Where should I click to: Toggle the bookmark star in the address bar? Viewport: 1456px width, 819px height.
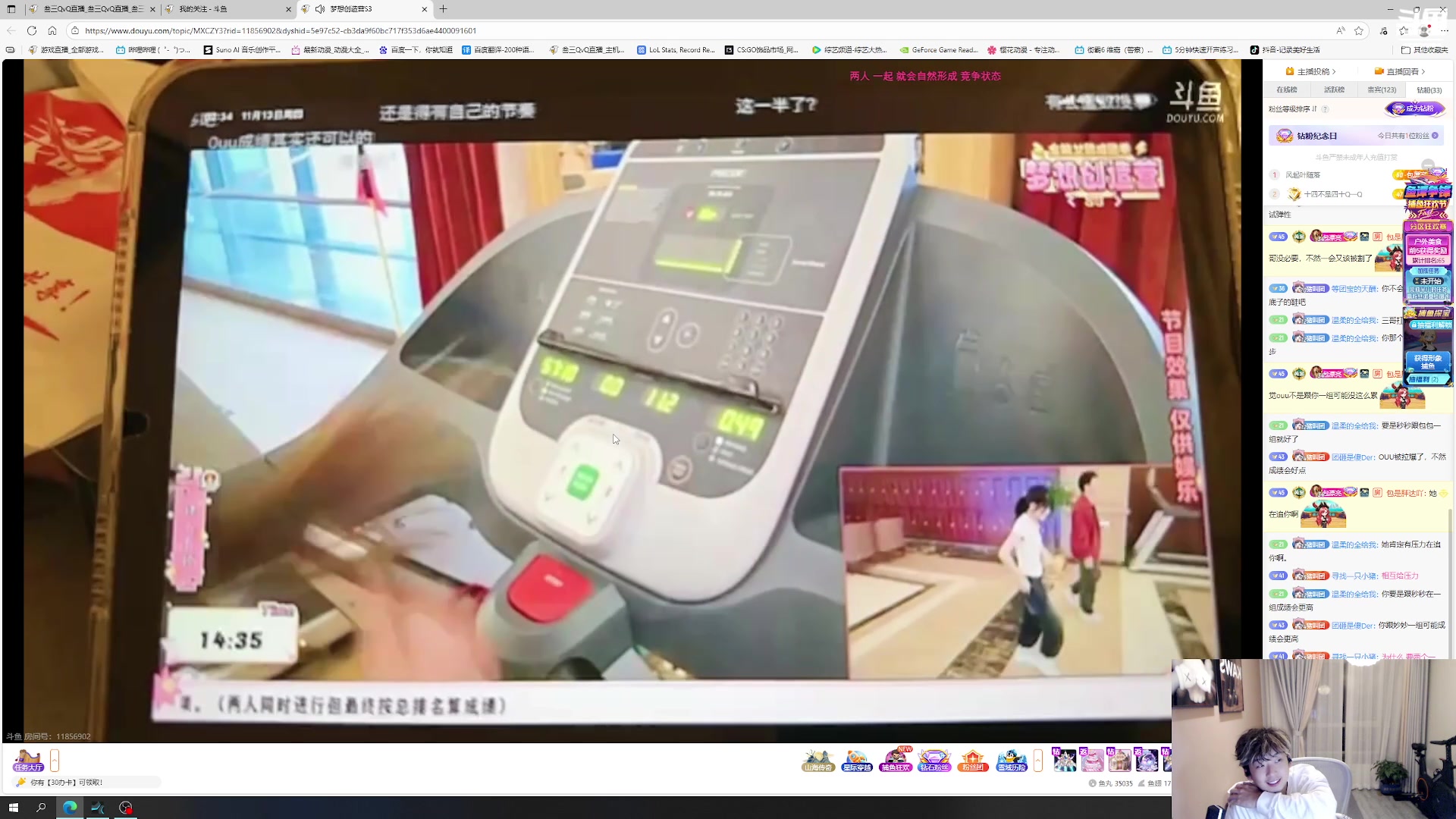click(1360, 30)
